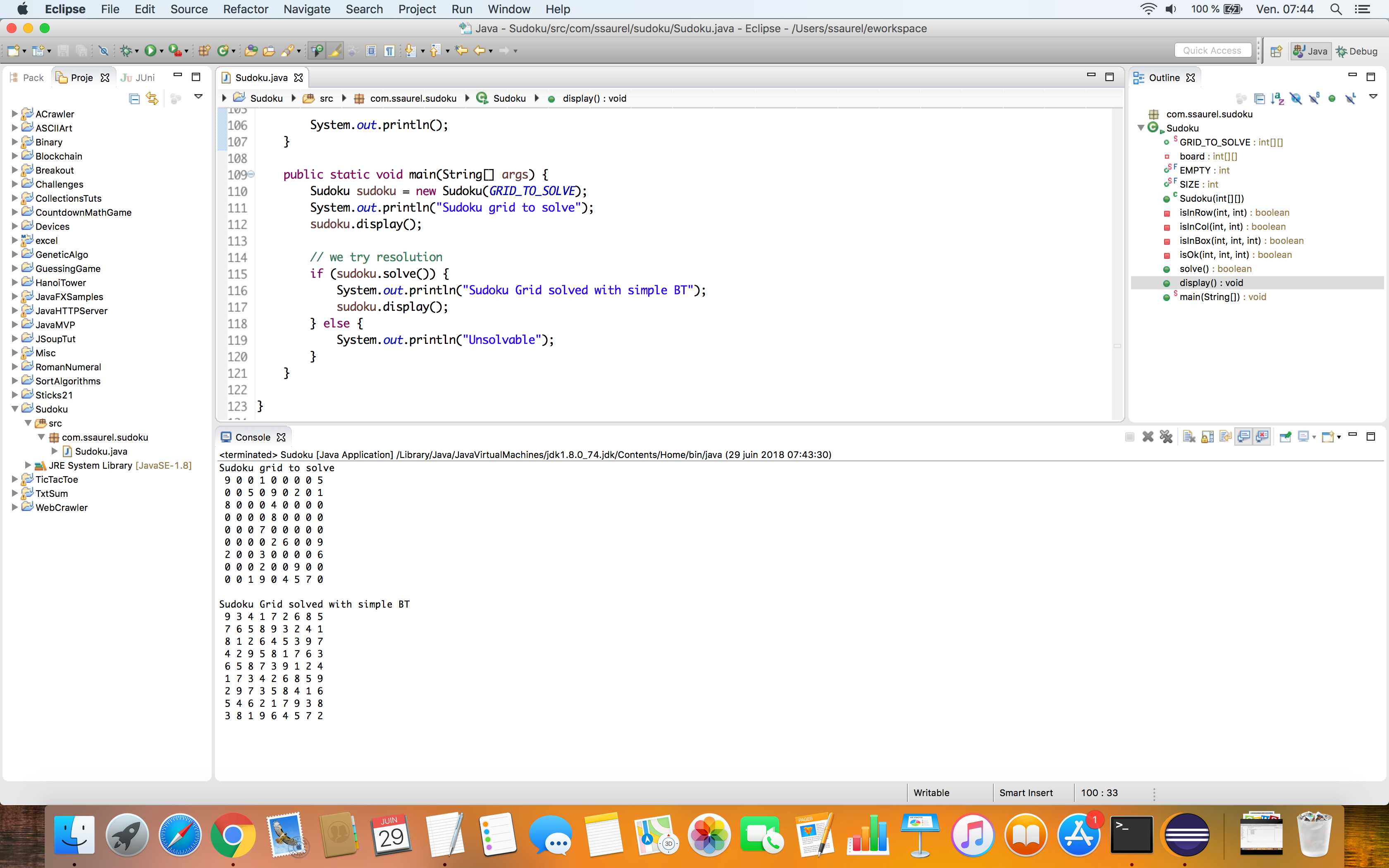The width and height of the screenshot is (1389, 868).
Task: Sort the Outline alphabetically
Action: (1277, 99)
